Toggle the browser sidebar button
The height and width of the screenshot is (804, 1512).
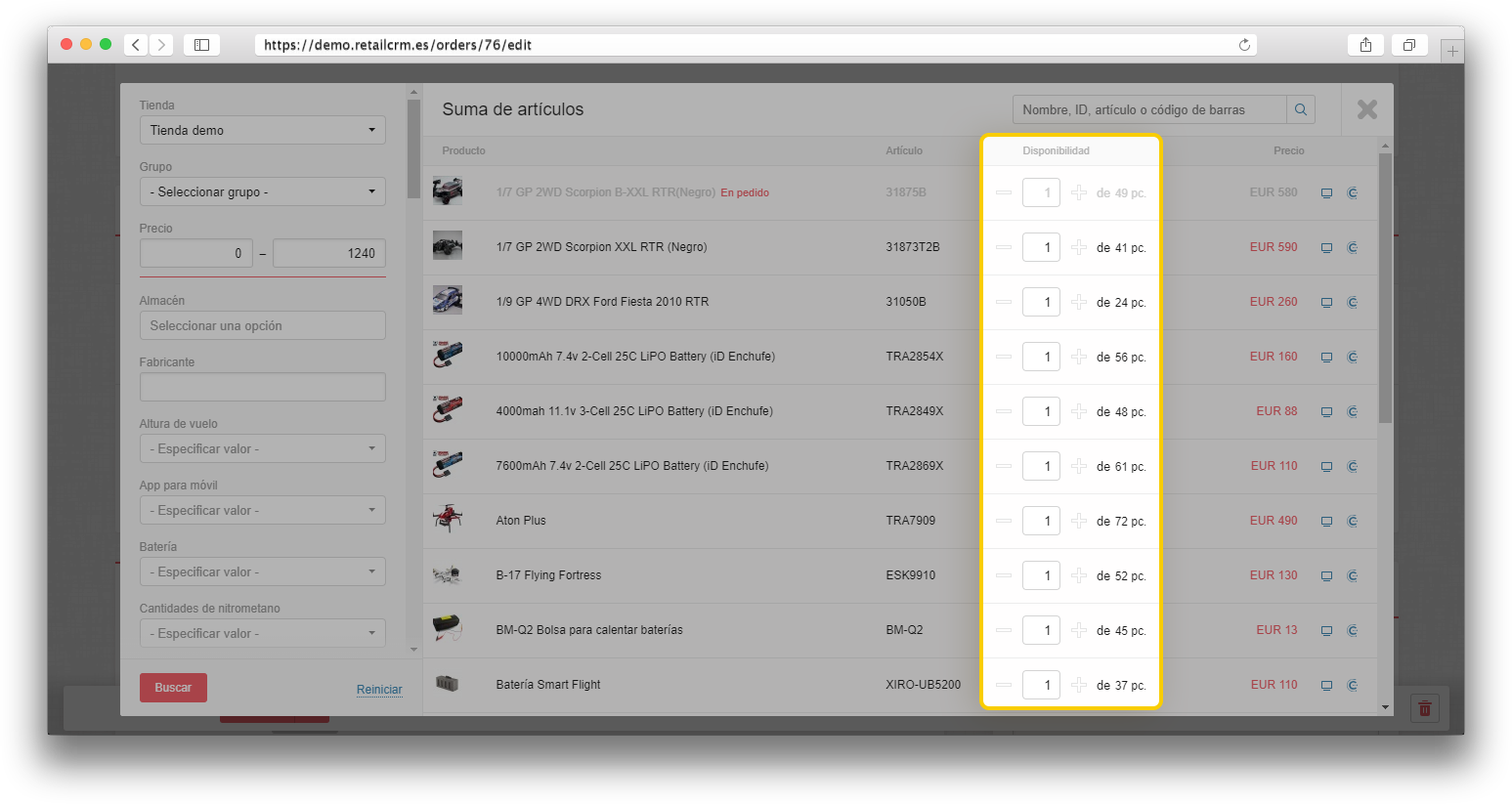201,45
